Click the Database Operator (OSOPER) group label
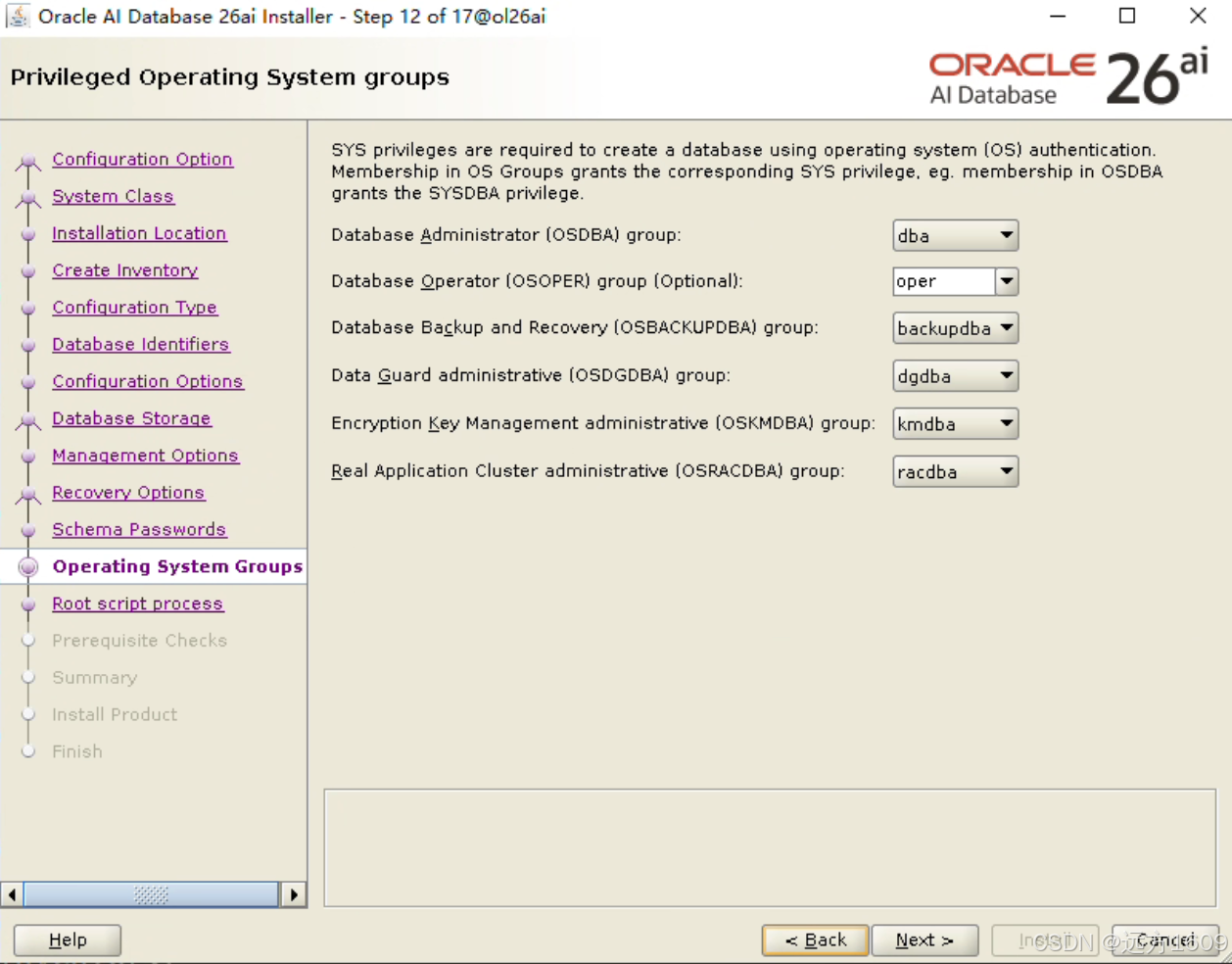 pos(537,281)
